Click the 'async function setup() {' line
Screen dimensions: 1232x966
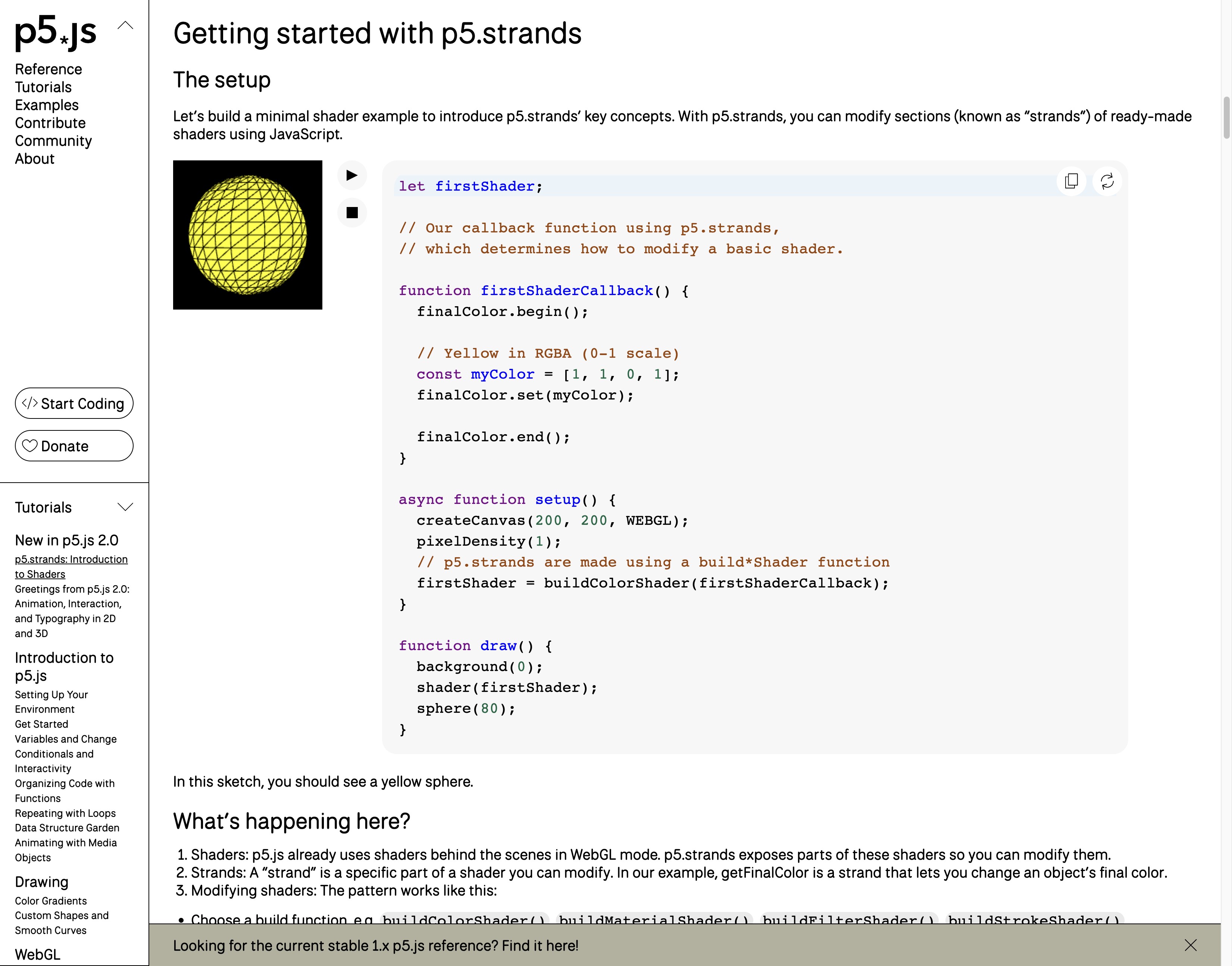(x=507, y=499)
